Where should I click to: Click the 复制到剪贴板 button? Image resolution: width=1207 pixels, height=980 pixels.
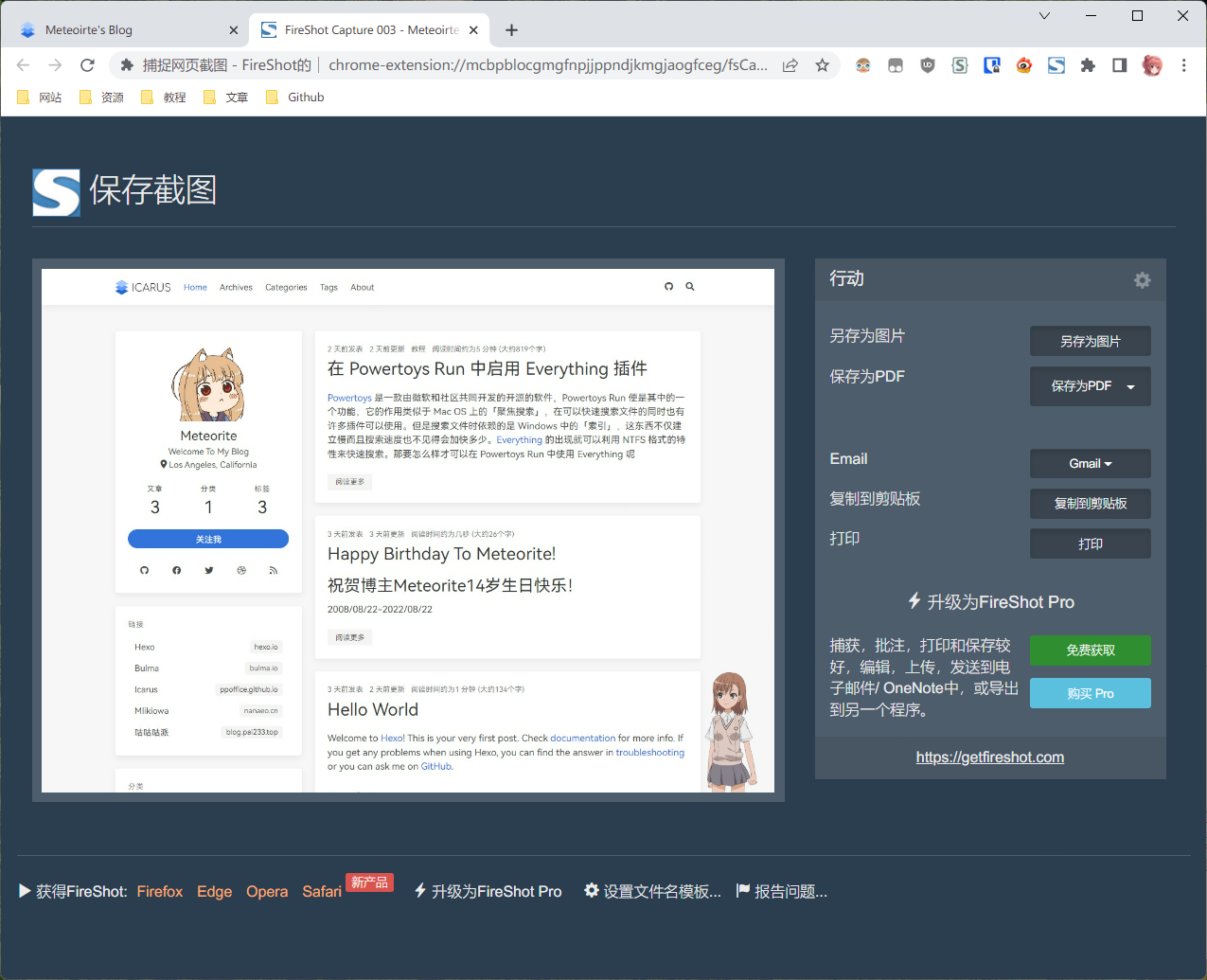(1090, 504)
